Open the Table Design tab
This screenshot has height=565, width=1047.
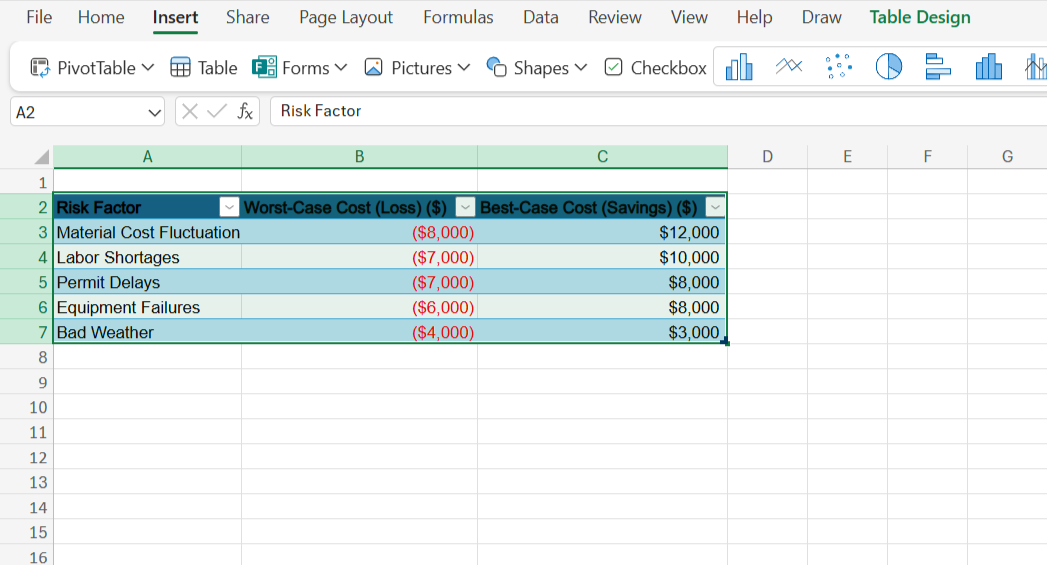click(919, 17)
